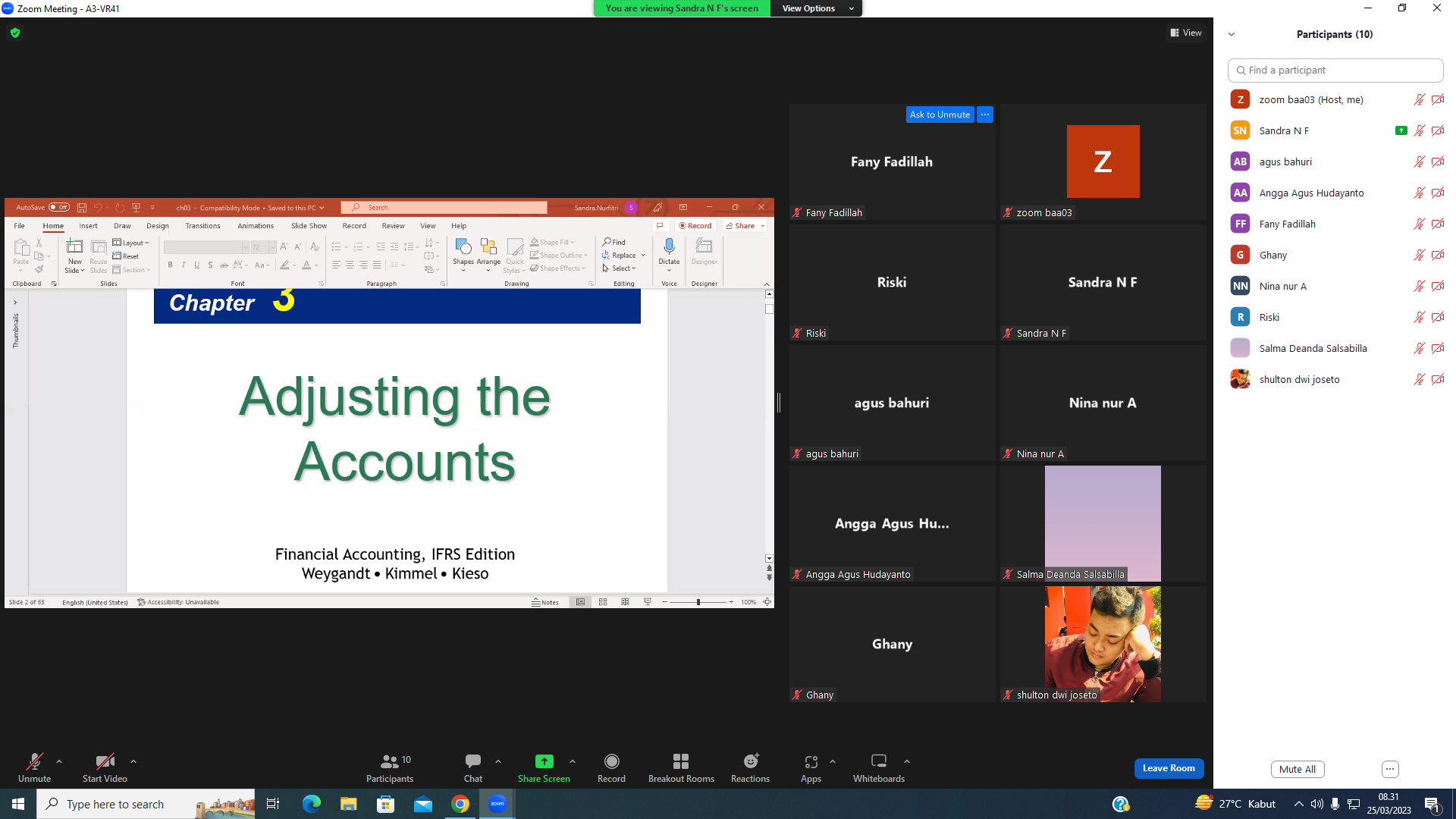Image resolution: width=1456 pixels, height=819 pixels.
Task: Click the Zoom View button
Action: point(1186,33)
